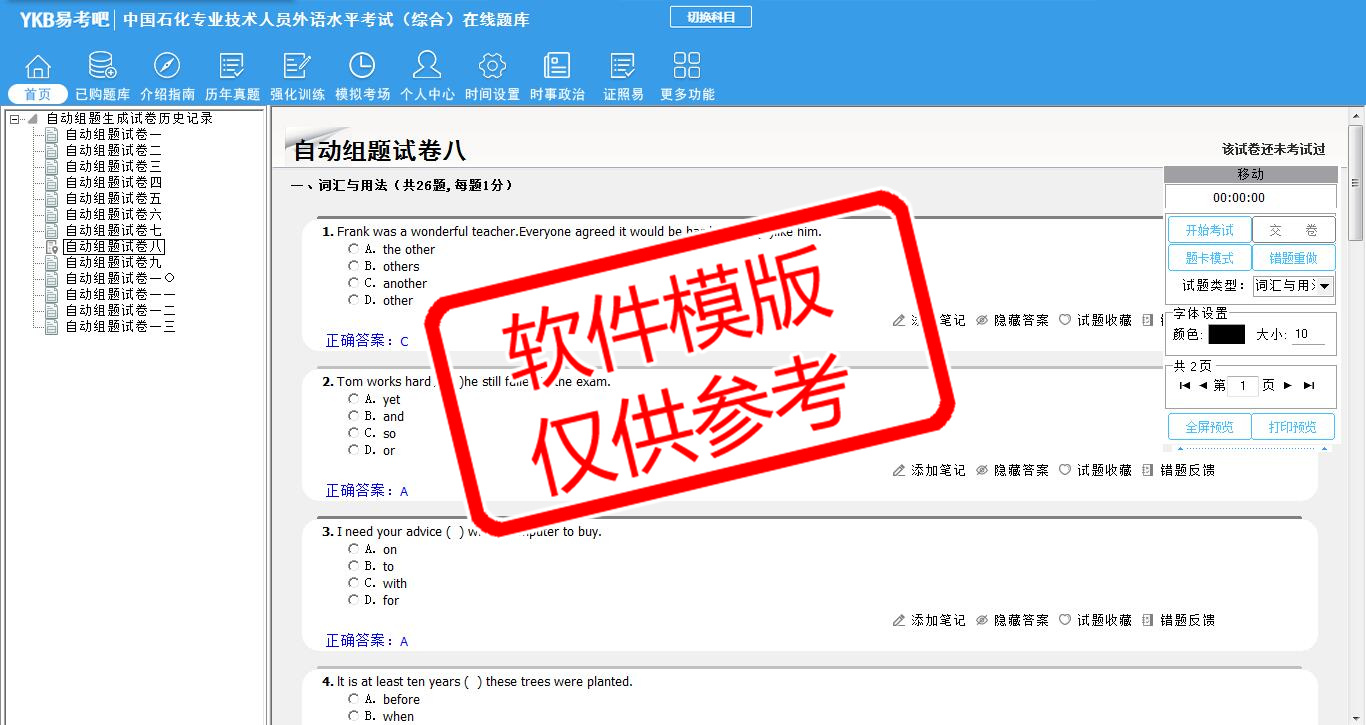This screenshot has height=725, width=1366.
Task: Open the 已购题库 database icon
Action: [102, 67]
